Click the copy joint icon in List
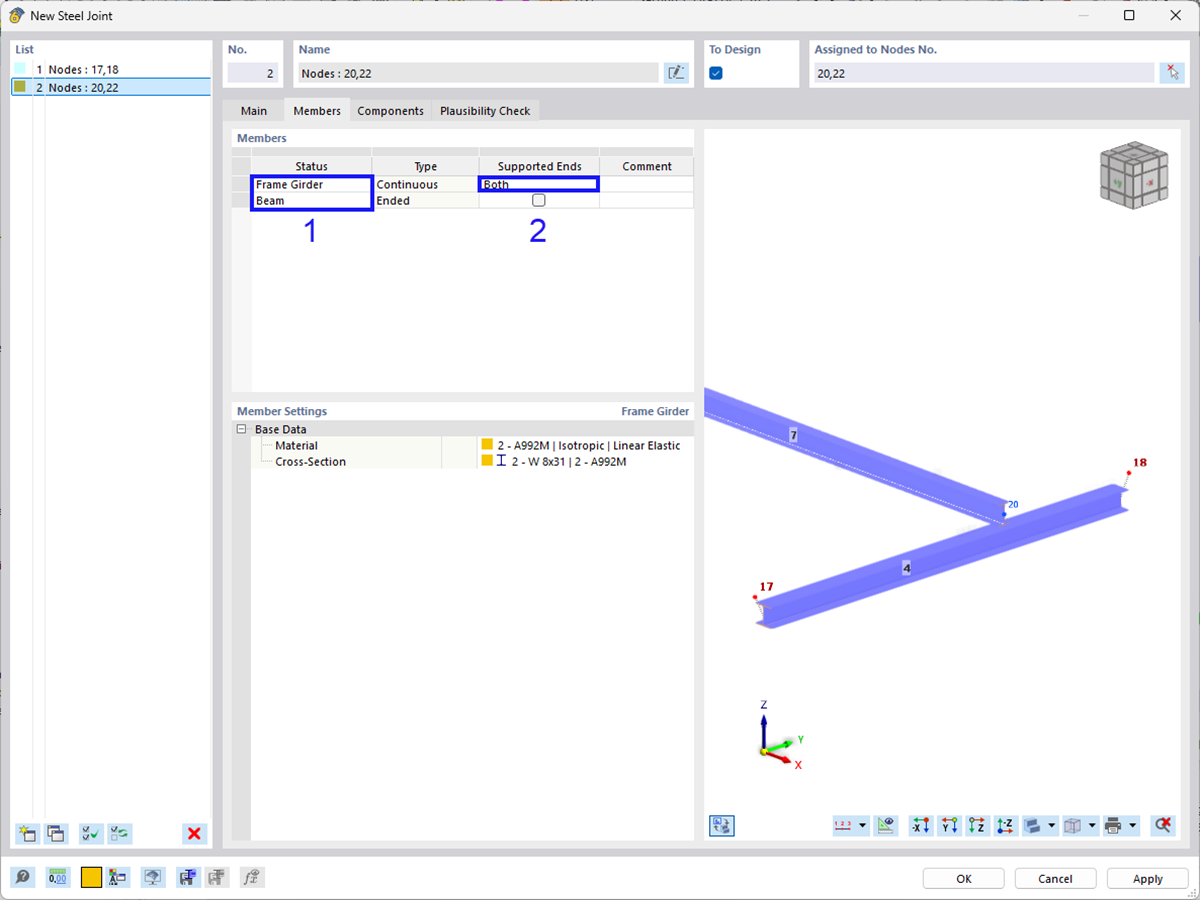 (56, 833)
